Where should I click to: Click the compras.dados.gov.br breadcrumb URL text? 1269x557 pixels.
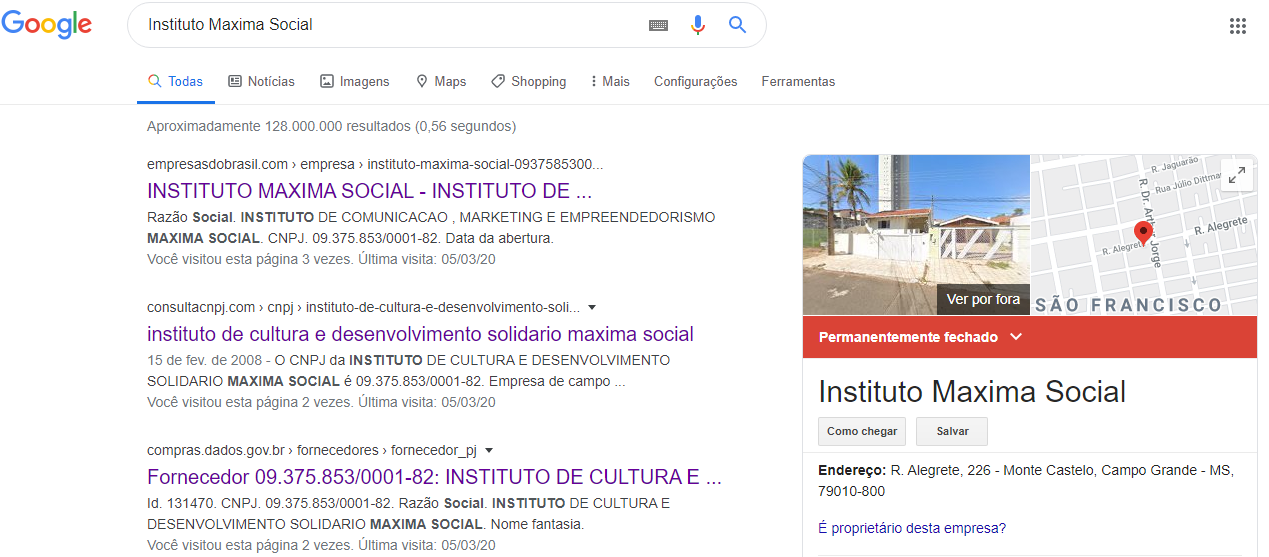(x=312, y=450)
